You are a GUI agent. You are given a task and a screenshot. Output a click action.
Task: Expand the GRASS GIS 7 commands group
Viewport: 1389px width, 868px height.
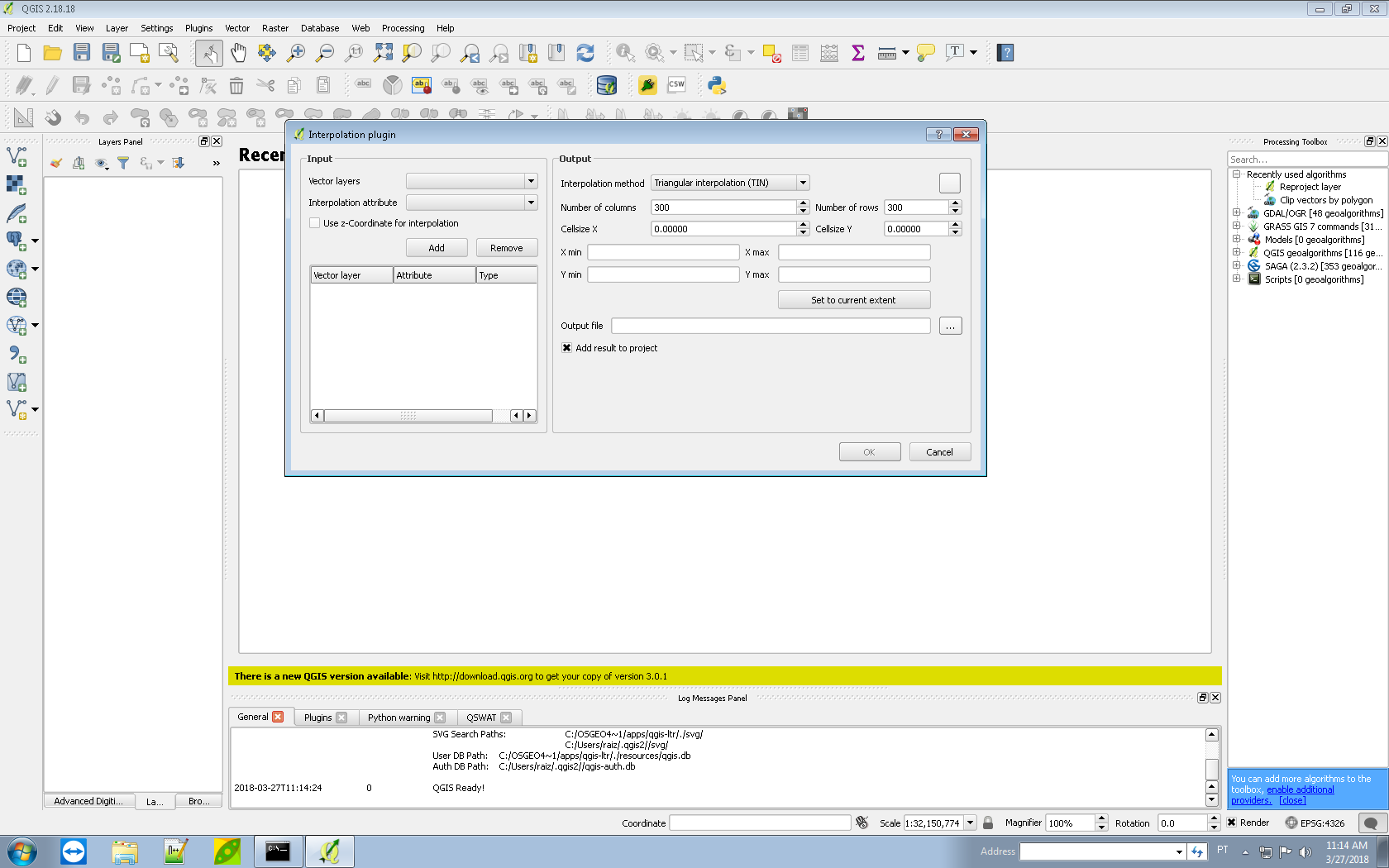click(1237, 226)
